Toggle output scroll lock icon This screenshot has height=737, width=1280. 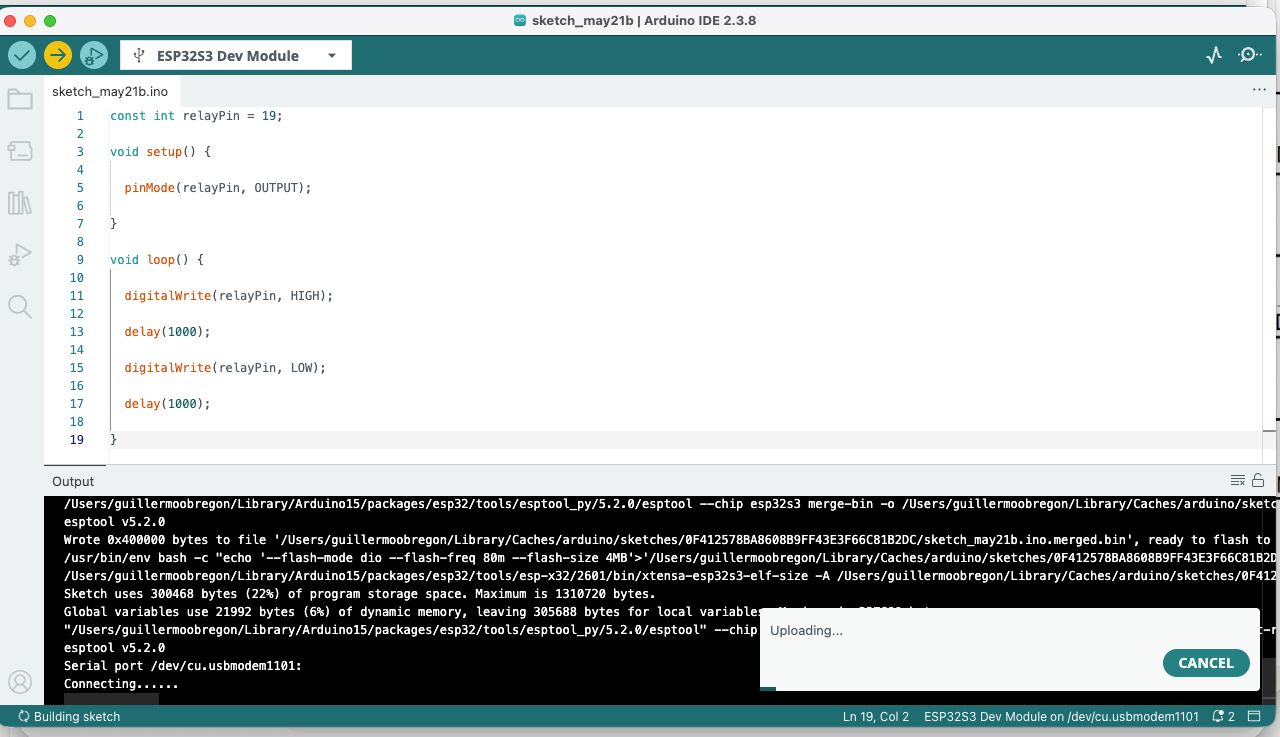[x=1258, y=480]
